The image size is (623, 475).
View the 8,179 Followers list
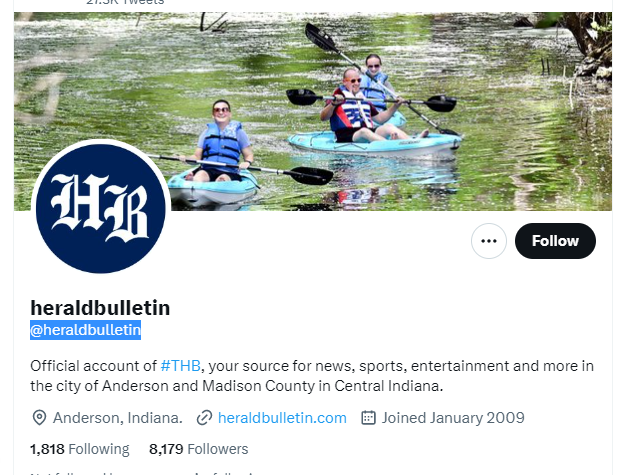click(199, 449)
